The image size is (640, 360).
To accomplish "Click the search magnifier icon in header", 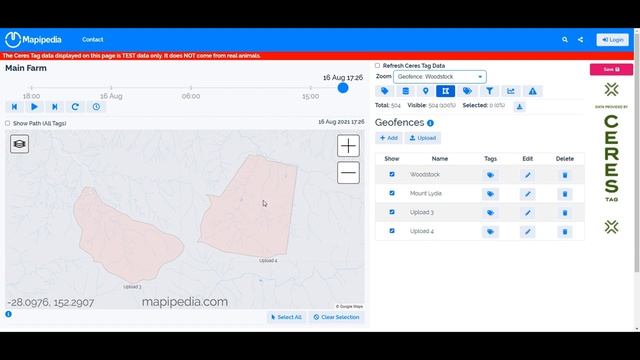I will point(564,40).
